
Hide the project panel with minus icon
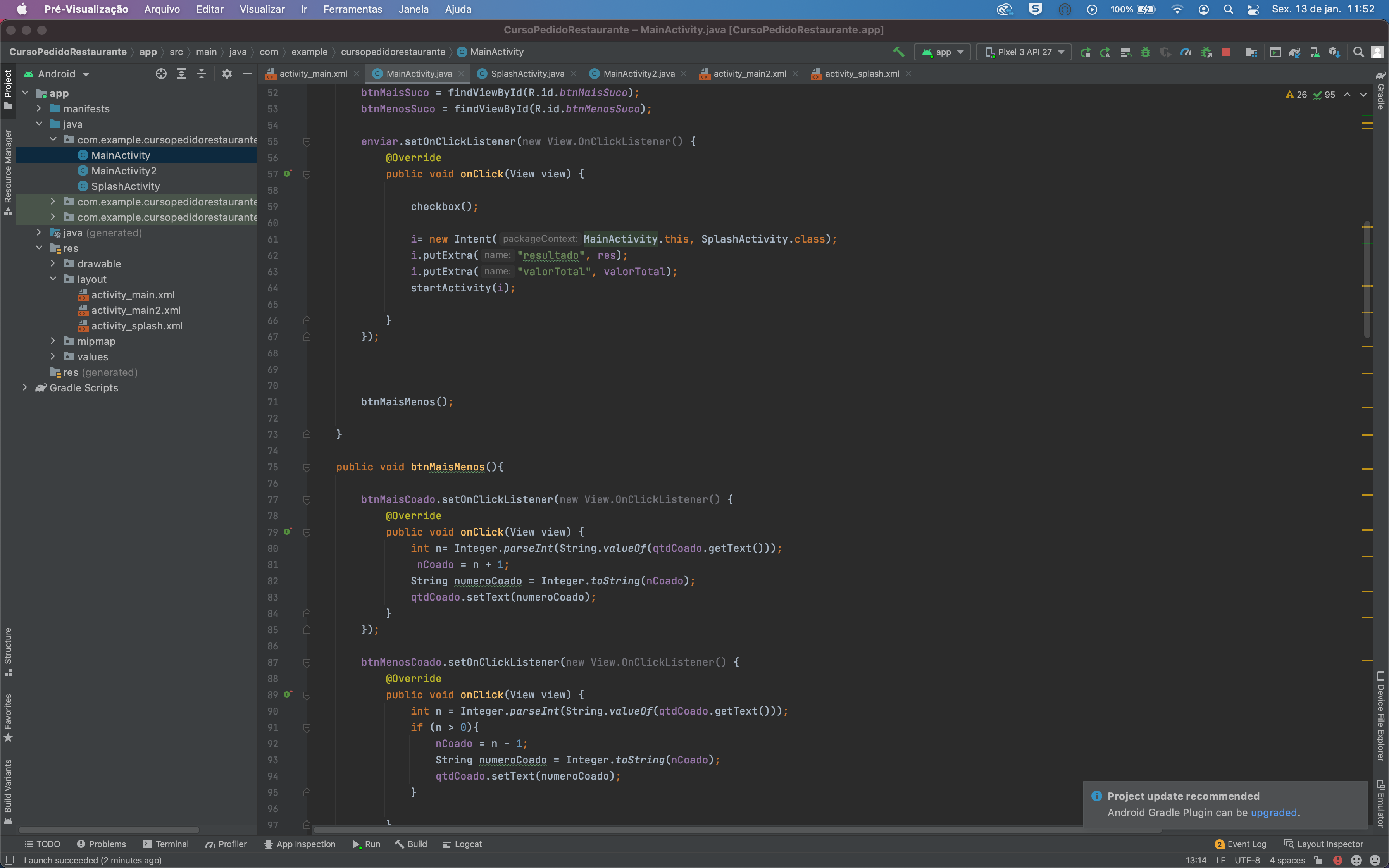247,74
